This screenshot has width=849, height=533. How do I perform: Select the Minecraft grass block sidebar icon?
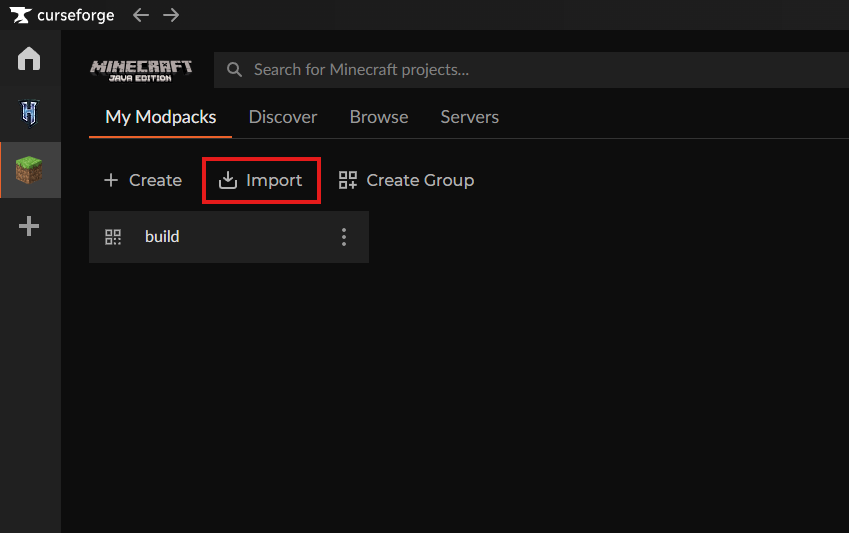tap(29, 170)
